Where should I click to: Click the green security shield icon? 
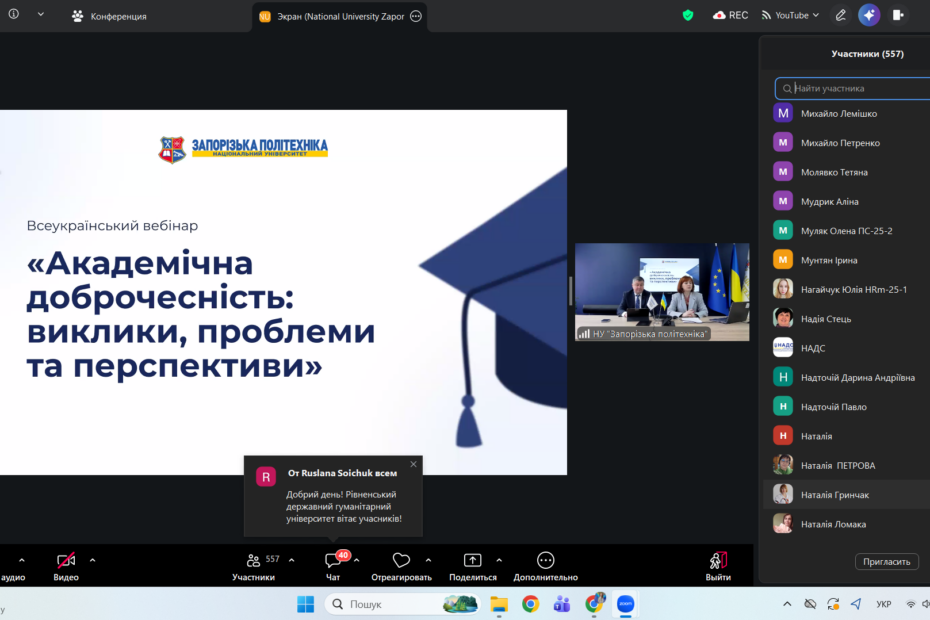[x=688, y=15]
